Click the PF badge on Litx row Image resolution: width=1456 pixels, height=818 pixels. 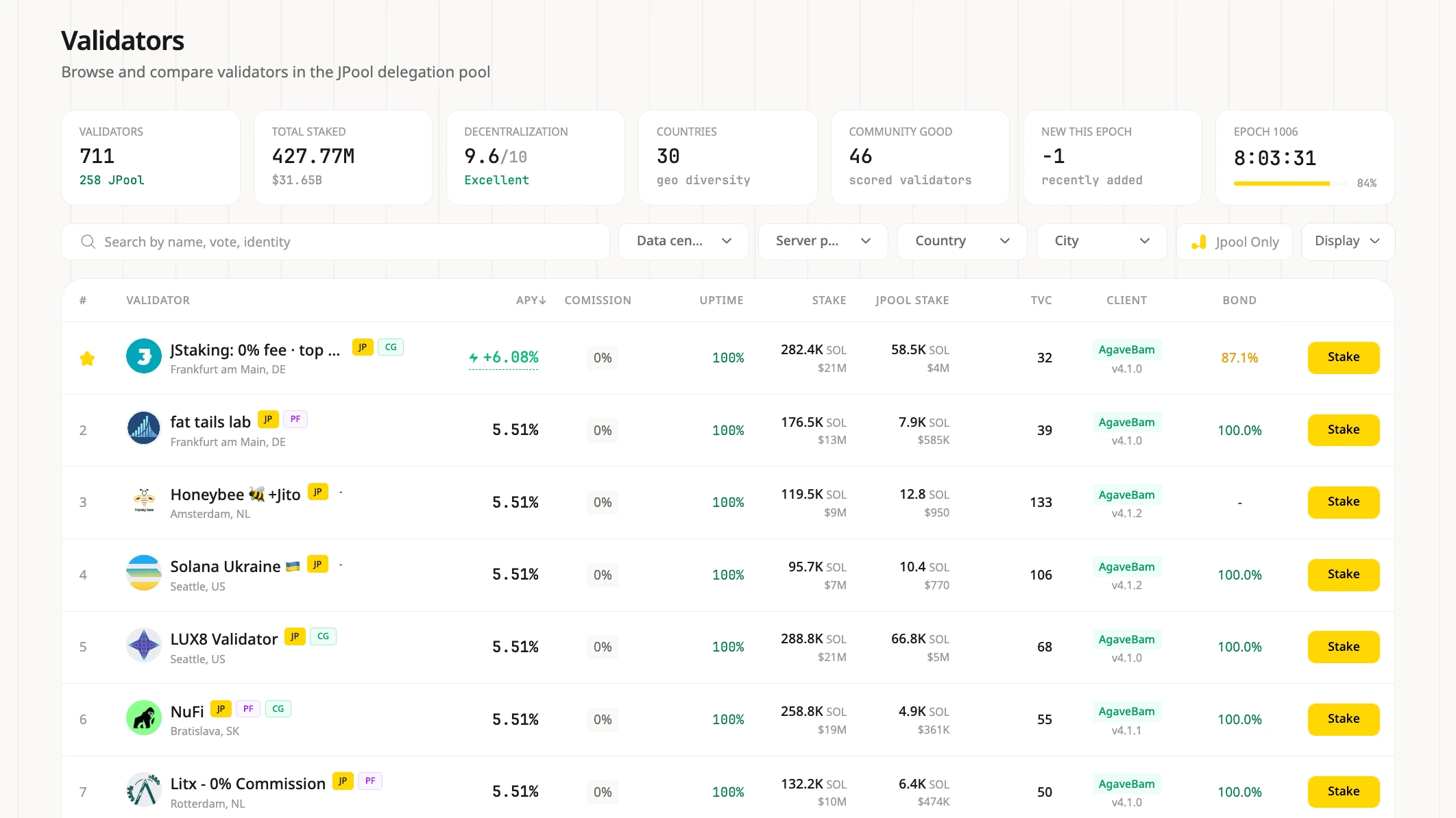tap(370, 781)
